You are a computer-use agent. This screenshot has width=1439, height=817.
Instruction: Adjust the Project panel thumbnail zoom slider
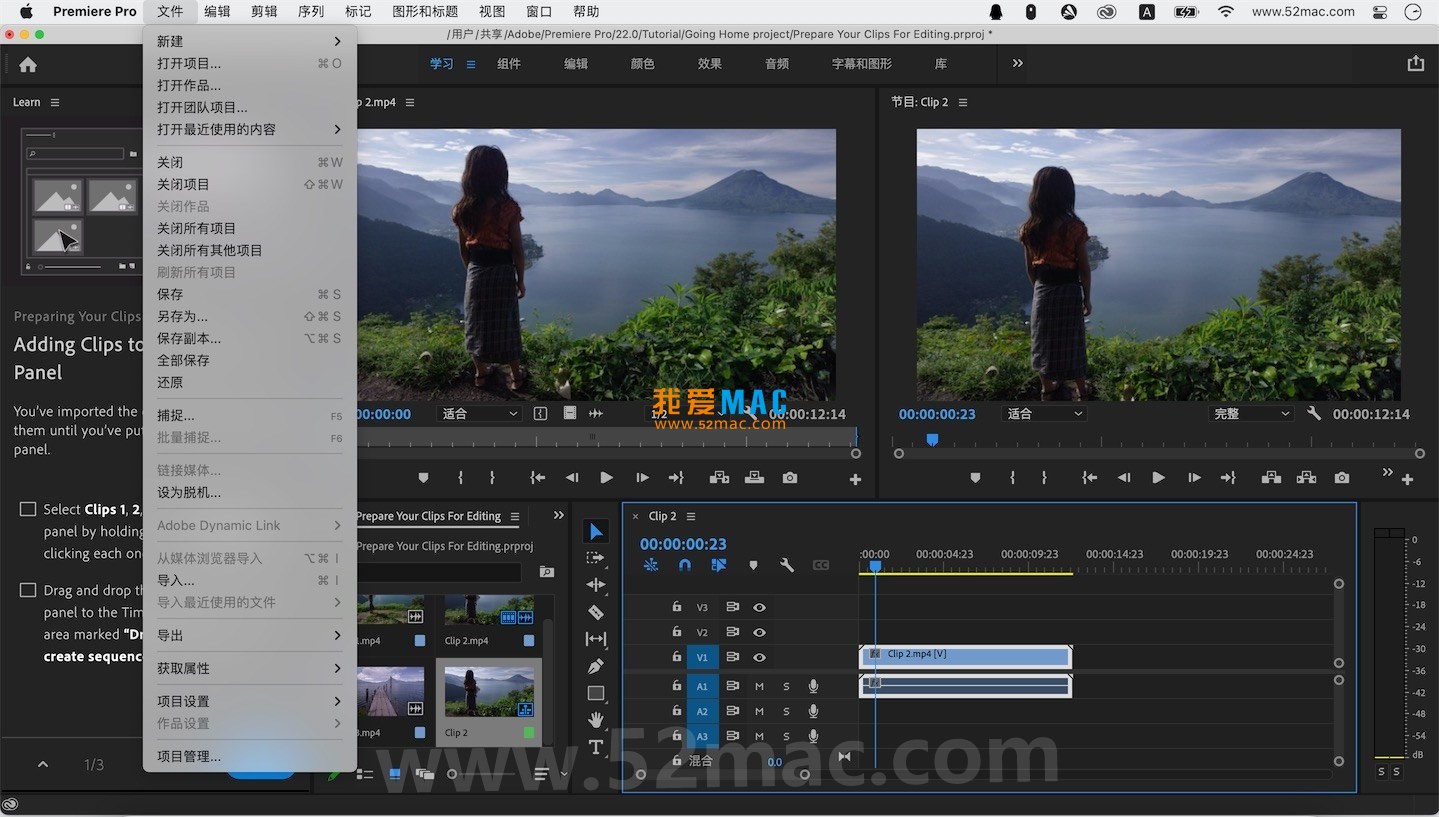click(483, 774)
